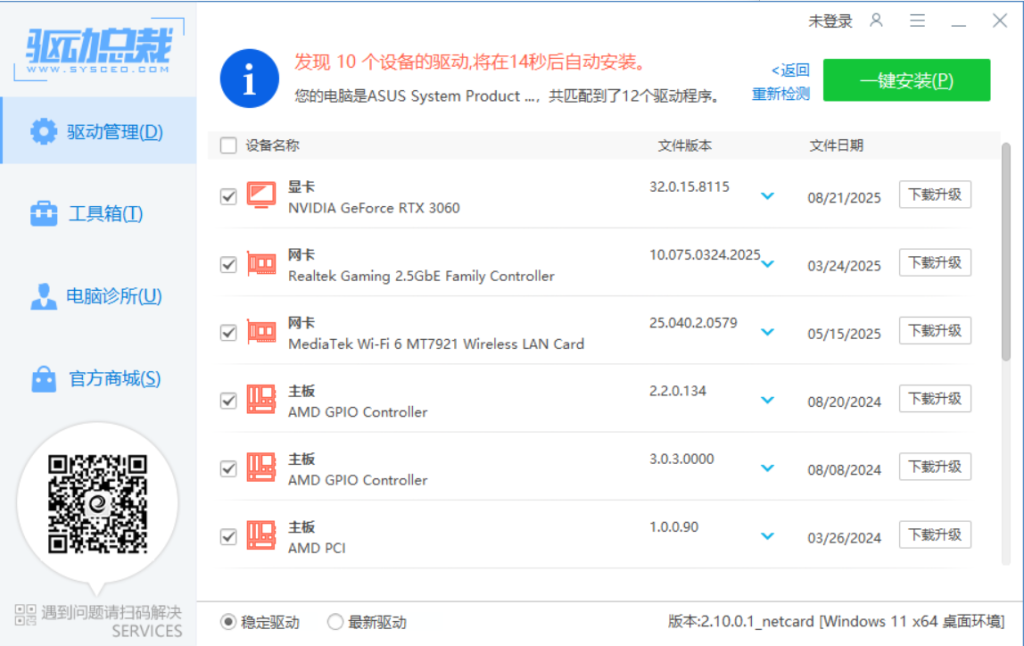
Task: Expand version dropdown for 3.0.3.0000
Action: (767, 468)
